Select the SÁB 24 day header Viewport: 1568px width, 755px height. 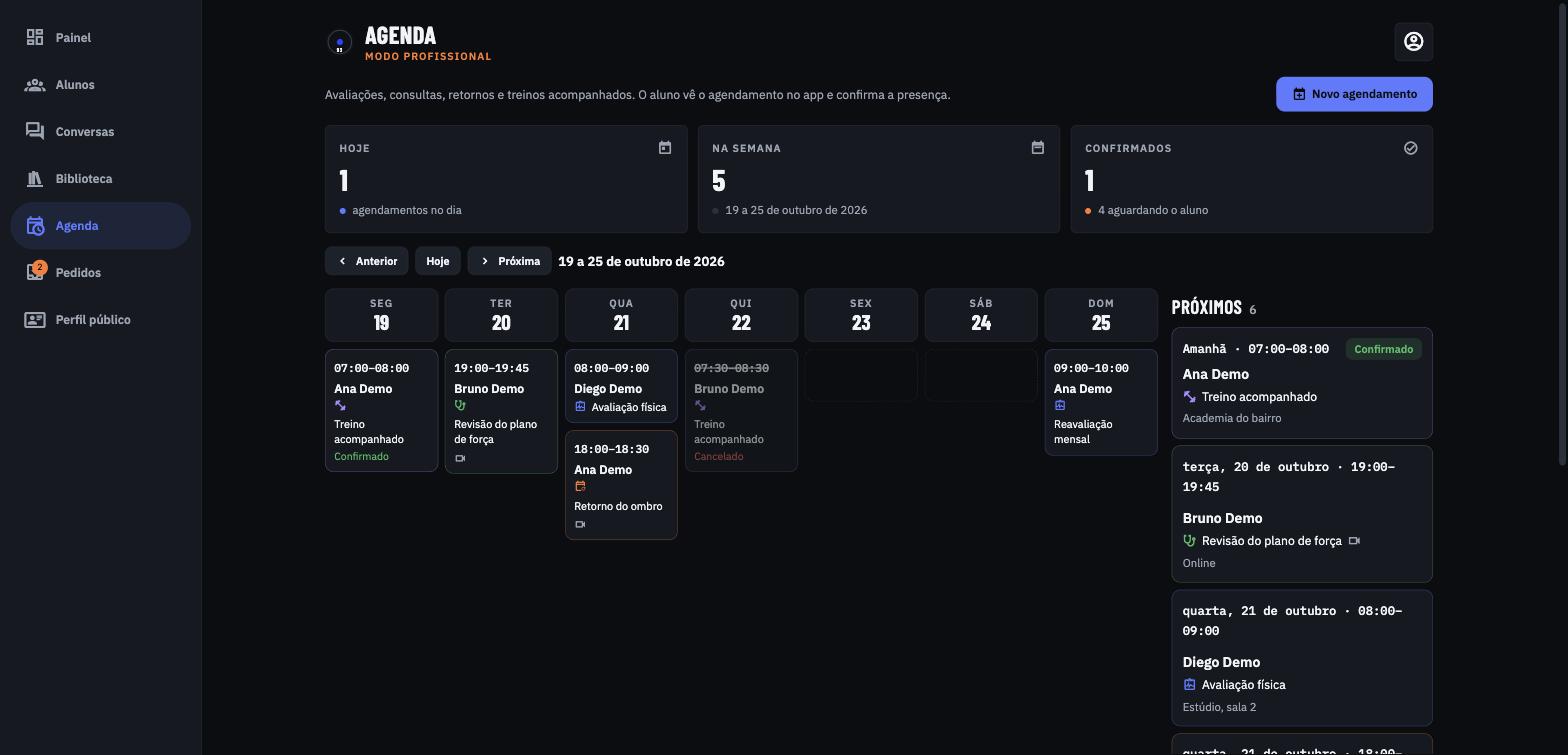point(981,315)
